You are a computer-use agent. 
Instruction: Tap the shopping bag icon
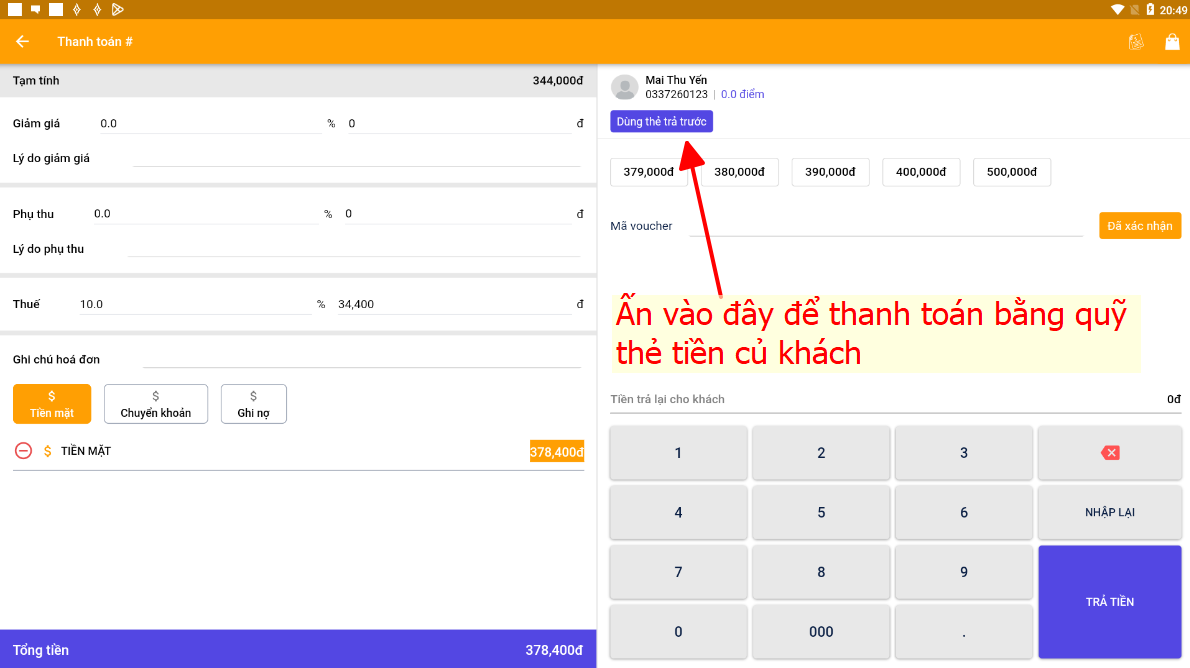1172,41
